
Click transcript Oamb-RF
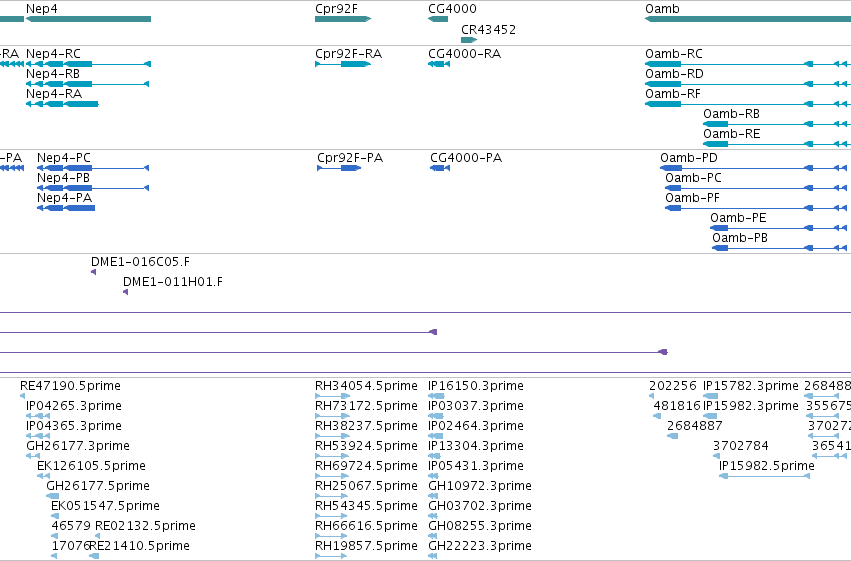pos(748,104)
